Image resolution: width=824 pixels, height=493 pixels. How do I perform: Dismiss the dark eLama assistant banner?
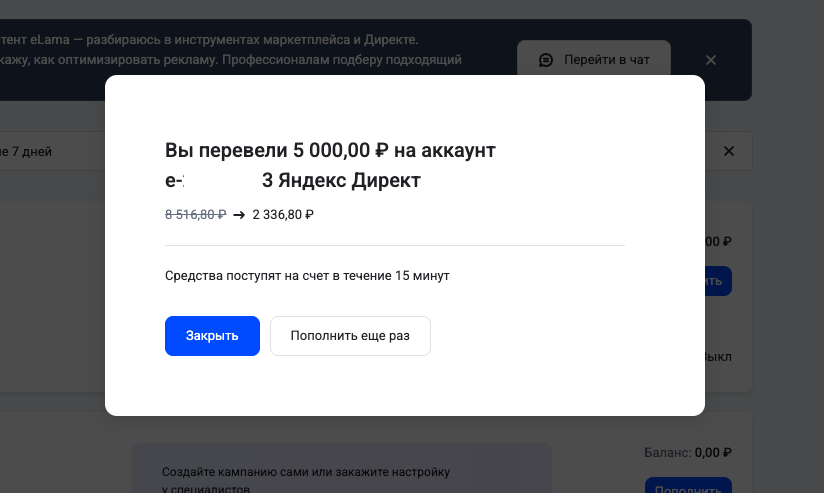pos(711,60)
